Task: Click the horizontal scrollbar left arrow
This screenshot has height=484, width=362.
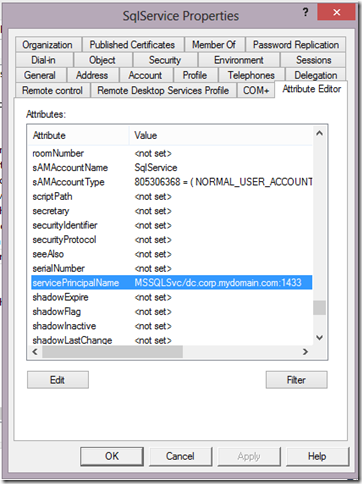Action: pos(35,352)
